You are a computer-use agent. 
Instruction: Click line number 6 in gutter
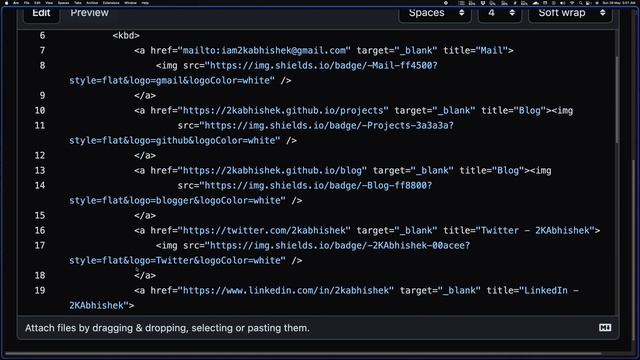point(42,36)
